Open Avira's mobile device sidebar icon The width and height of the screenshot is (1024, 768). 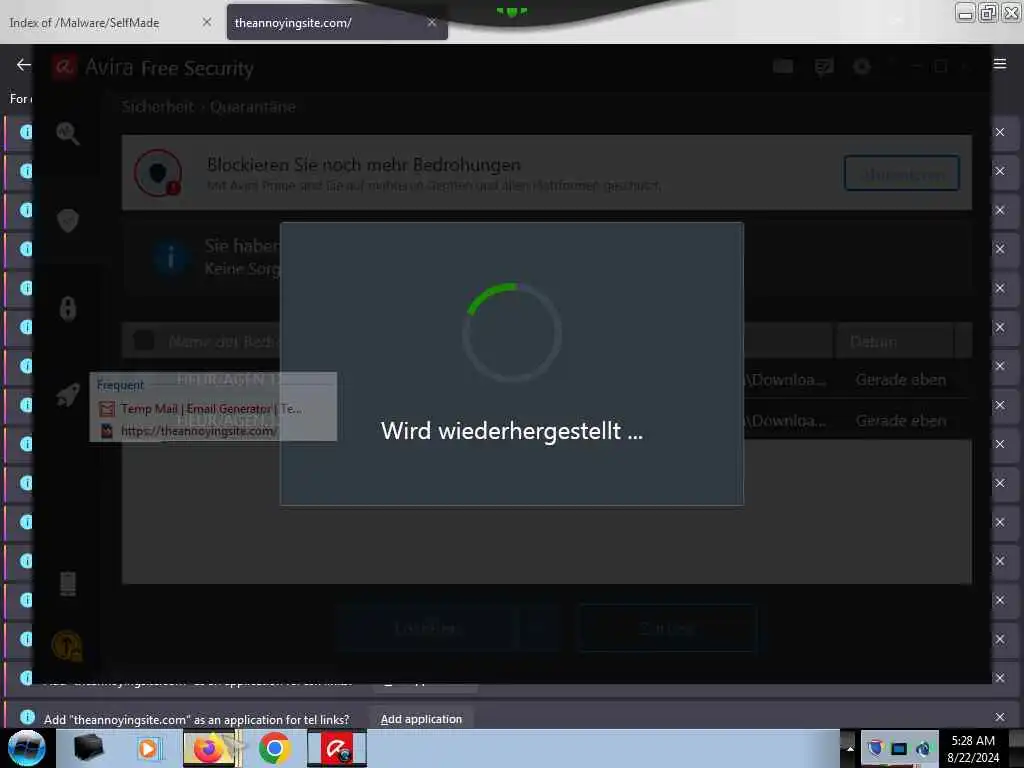68,583
